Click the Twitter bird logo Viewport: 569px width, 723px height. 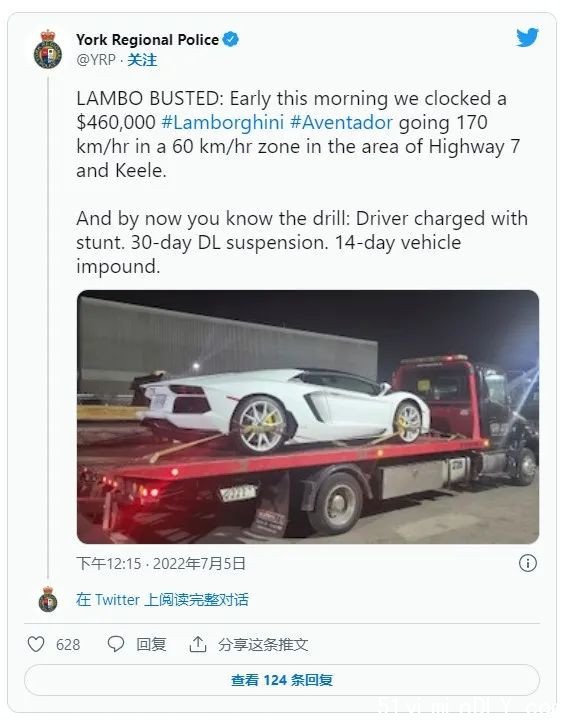point(527,38)
